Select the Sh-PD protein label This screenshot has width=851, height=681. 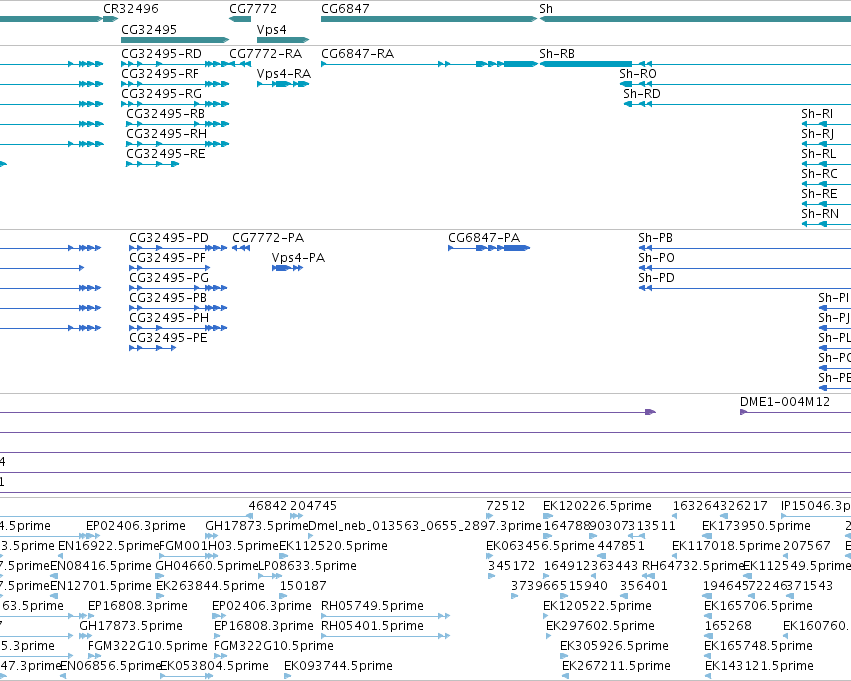656,278
